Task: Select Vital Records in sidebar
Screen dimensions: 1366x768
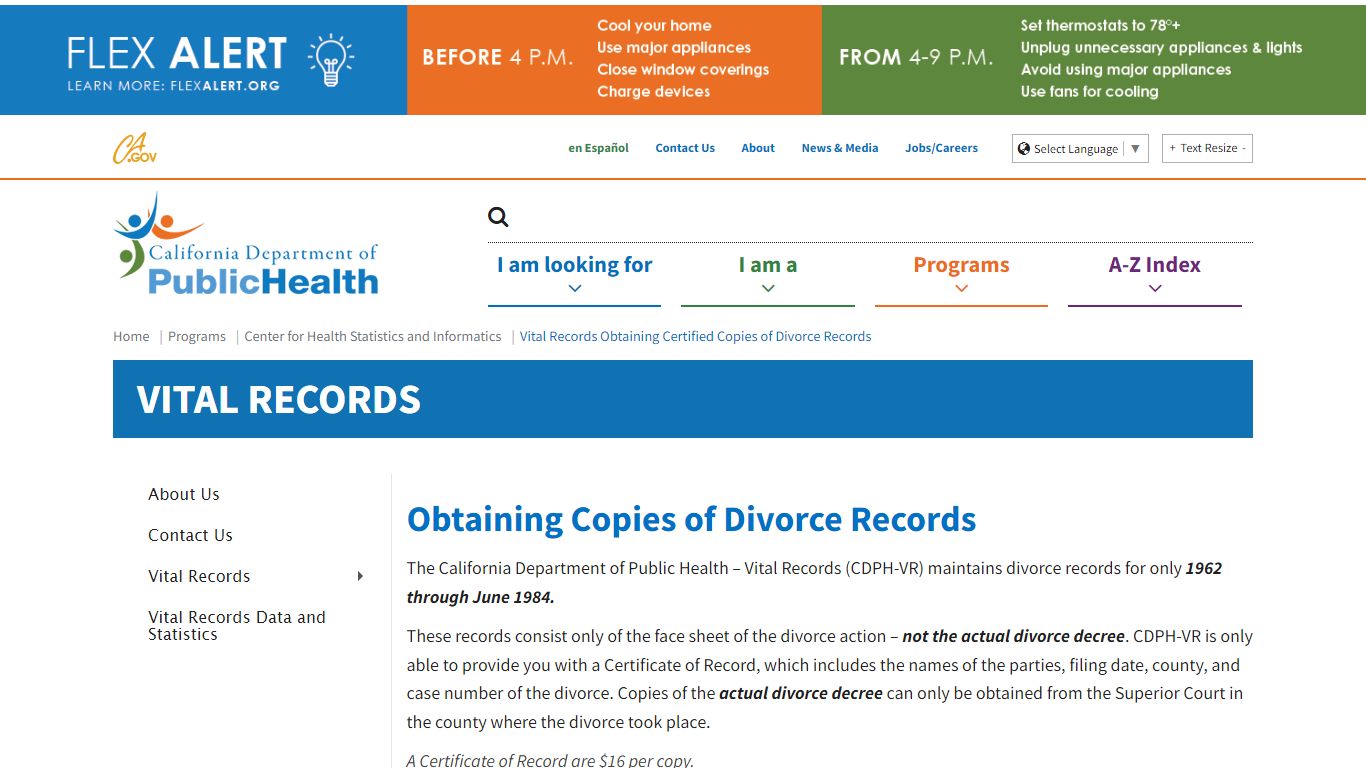Action: (x=199, y=576)
